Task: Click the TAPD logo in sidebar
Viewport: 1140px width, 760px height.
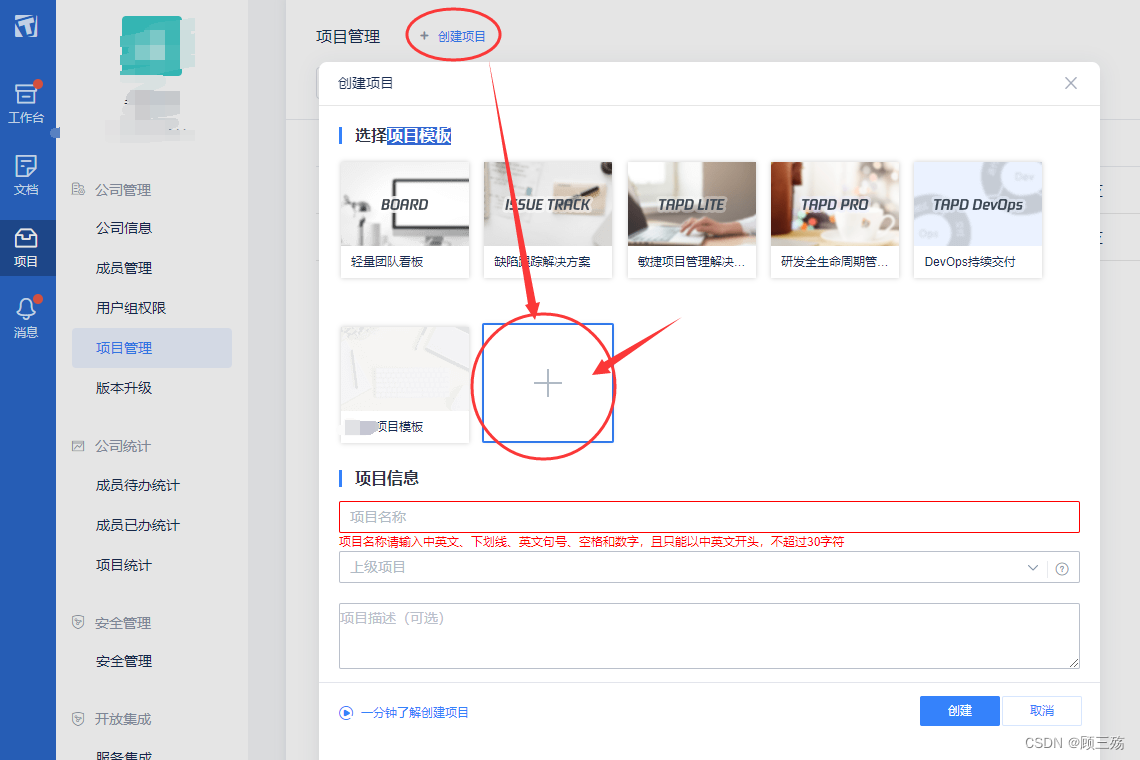Action: coord(26,25)
